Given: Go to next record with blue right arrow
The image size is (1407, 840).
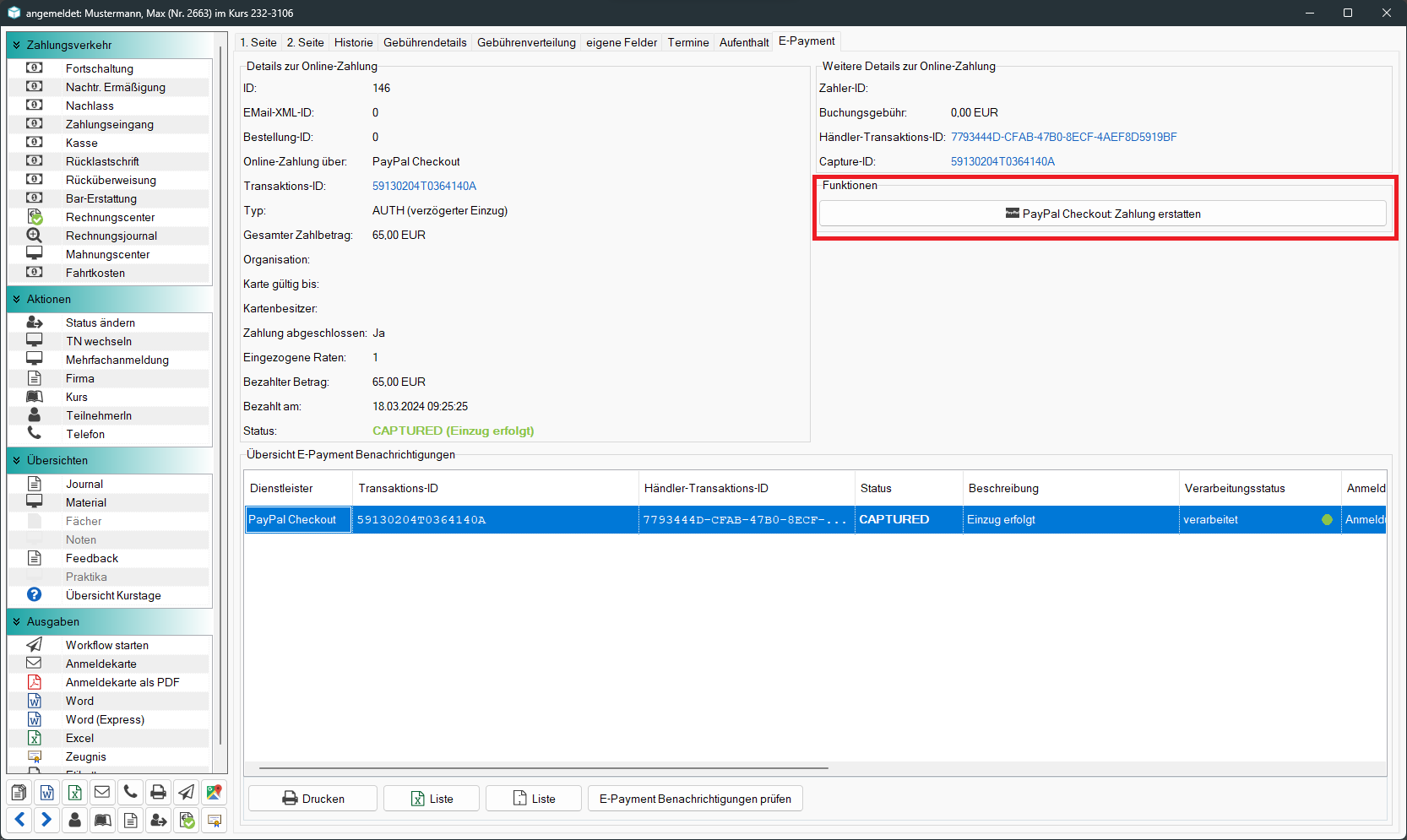Looking at the screenshot, I should point(47,820).
